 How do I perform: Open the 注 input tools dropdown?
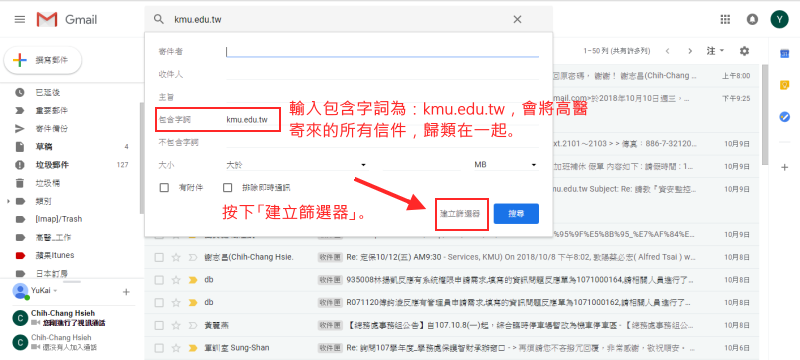pos(715,51)
